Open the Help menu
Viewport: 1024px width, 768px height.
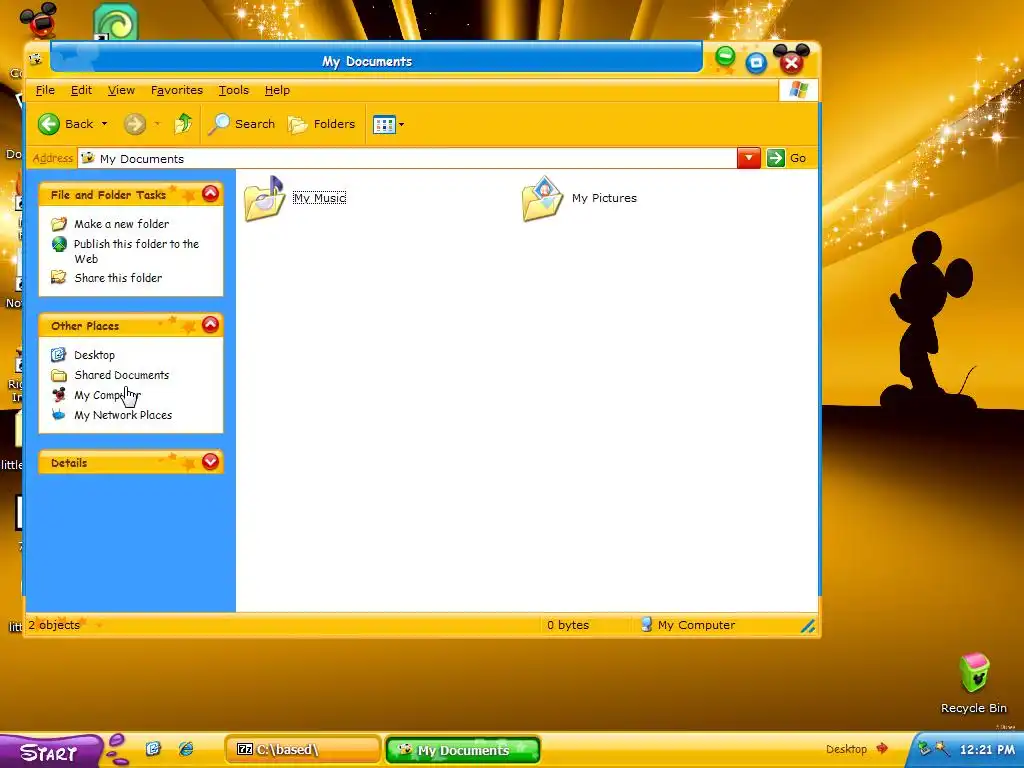(277, 90)
